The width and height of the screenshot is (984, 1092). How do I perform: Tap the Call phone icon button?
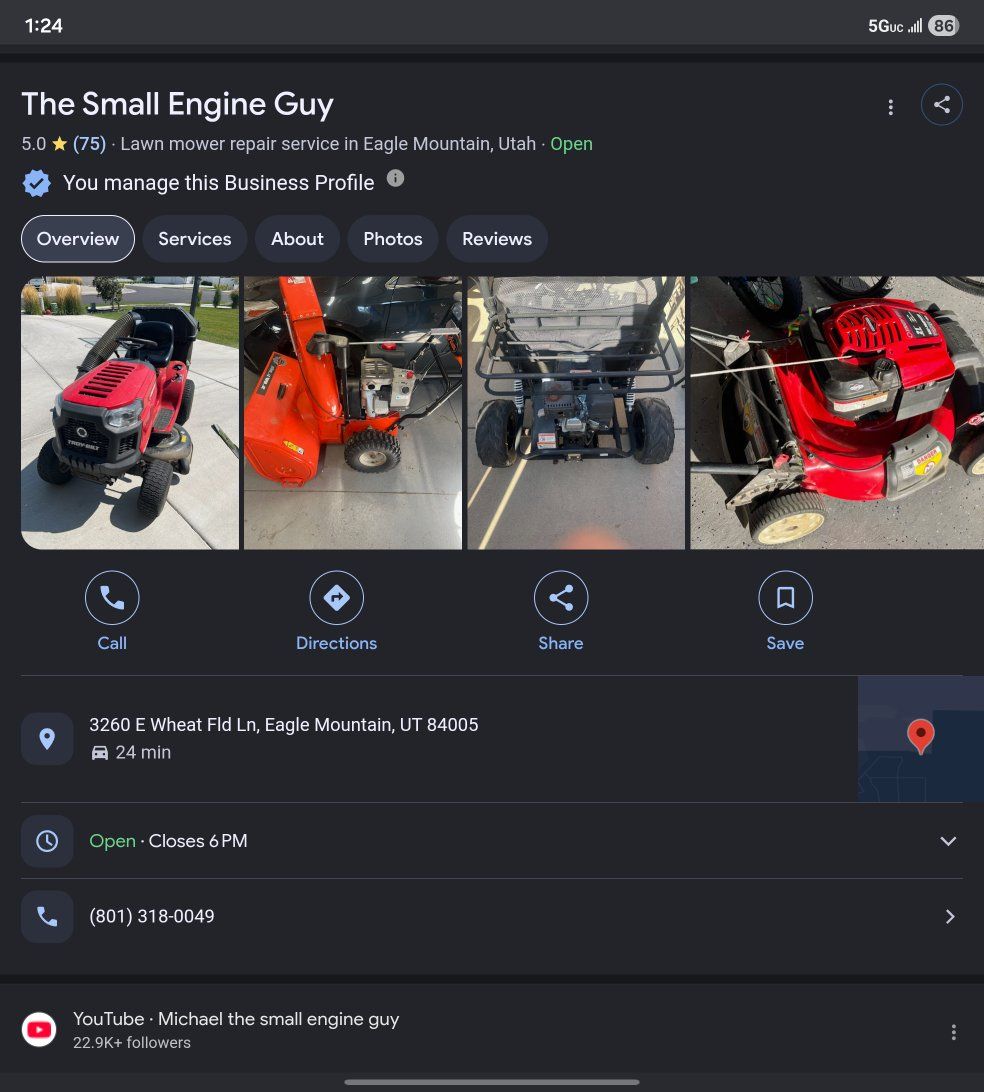pos(112,598)
